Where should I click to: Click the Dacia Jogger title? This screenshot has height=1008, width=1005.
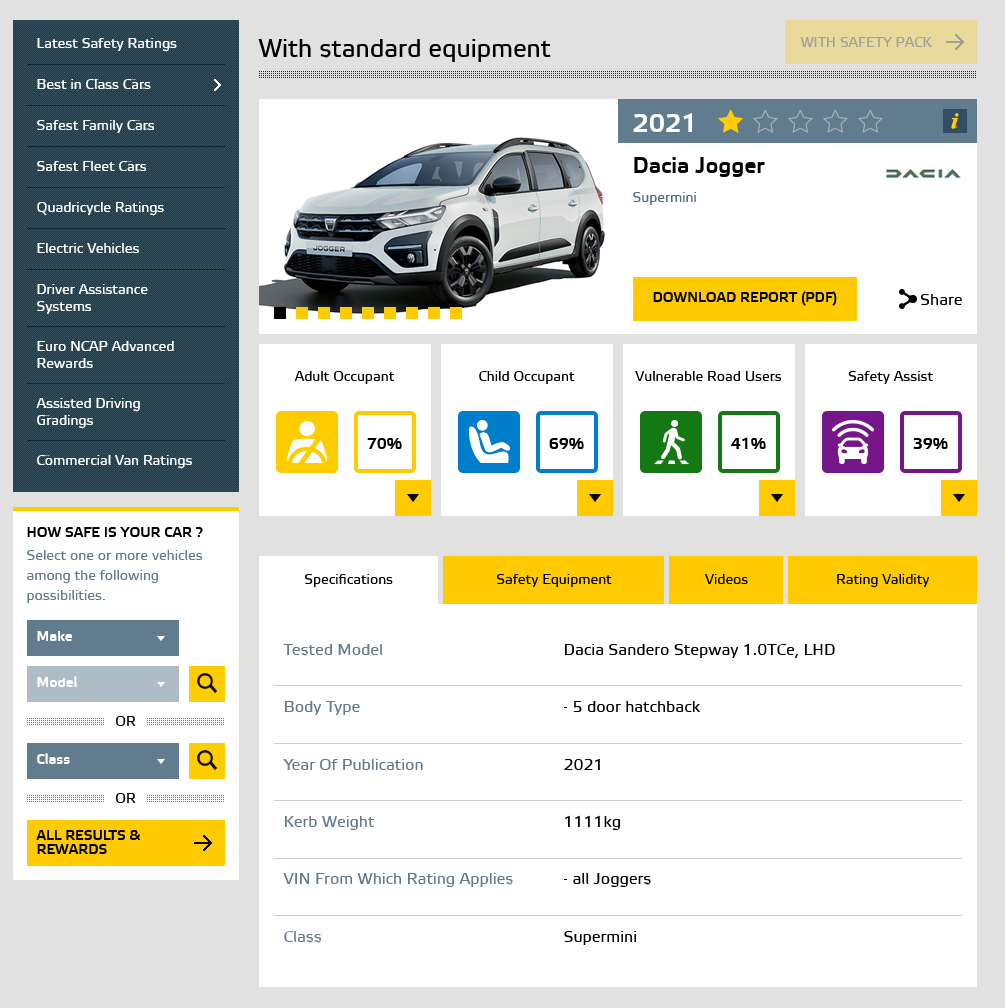point(698,166)
